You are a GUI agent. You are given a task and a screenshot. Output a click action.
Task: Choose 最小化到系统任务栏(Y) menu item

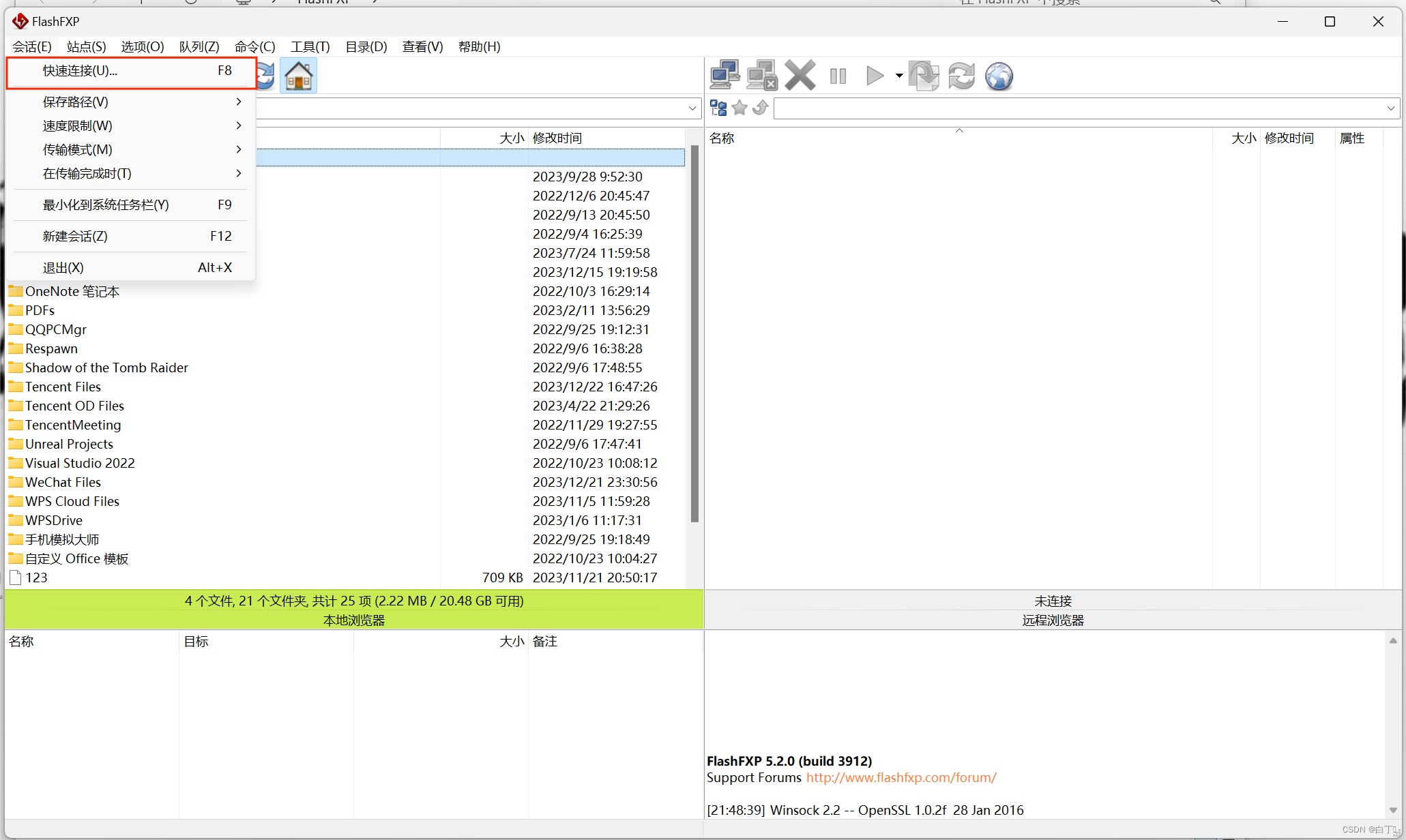(131, 205)
